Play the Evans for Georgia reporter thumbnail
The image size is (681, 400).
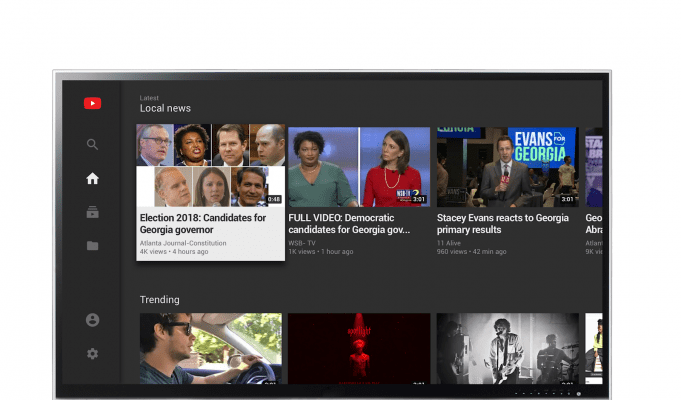508,167
